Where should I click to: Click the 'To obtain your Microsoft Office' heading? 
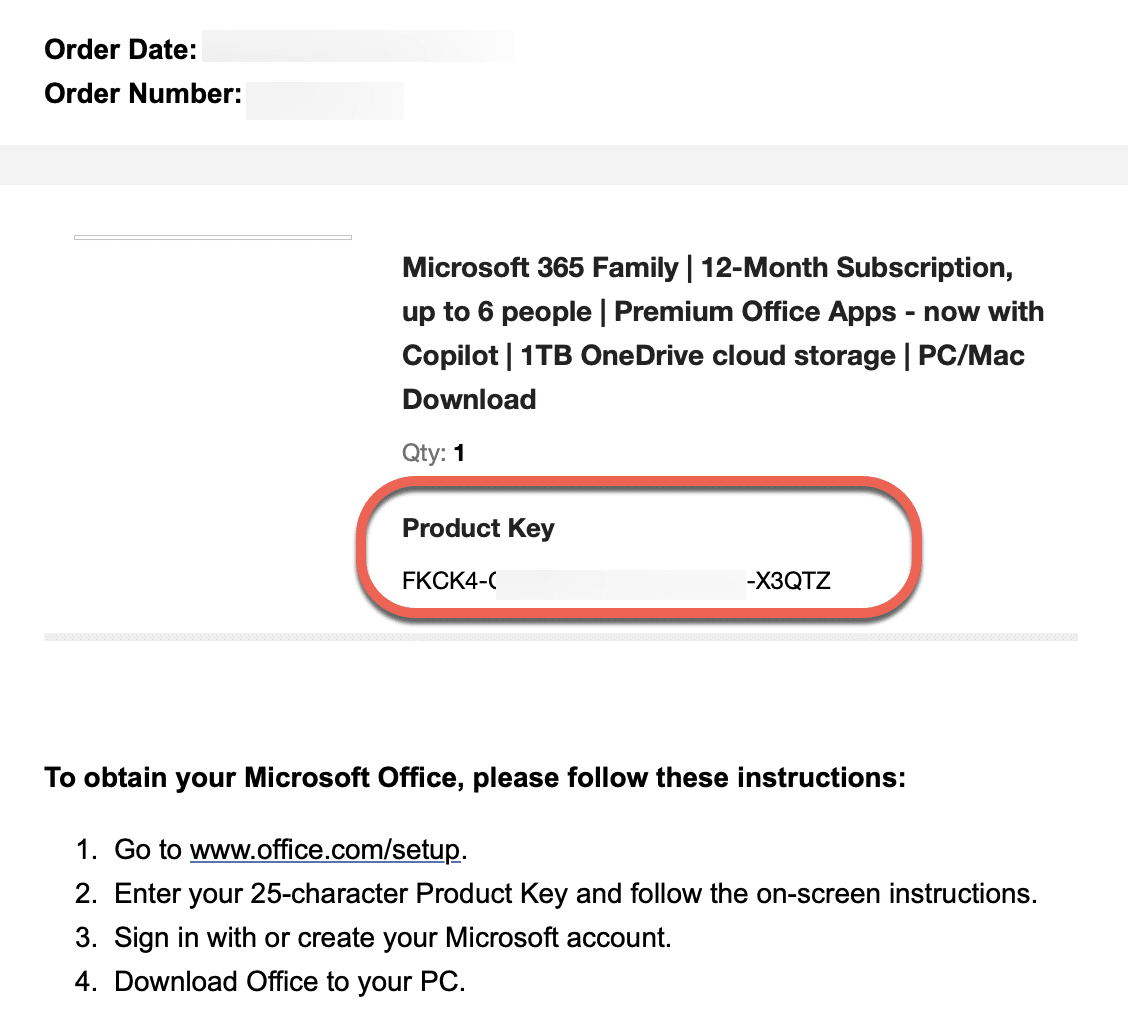[475, 777]
